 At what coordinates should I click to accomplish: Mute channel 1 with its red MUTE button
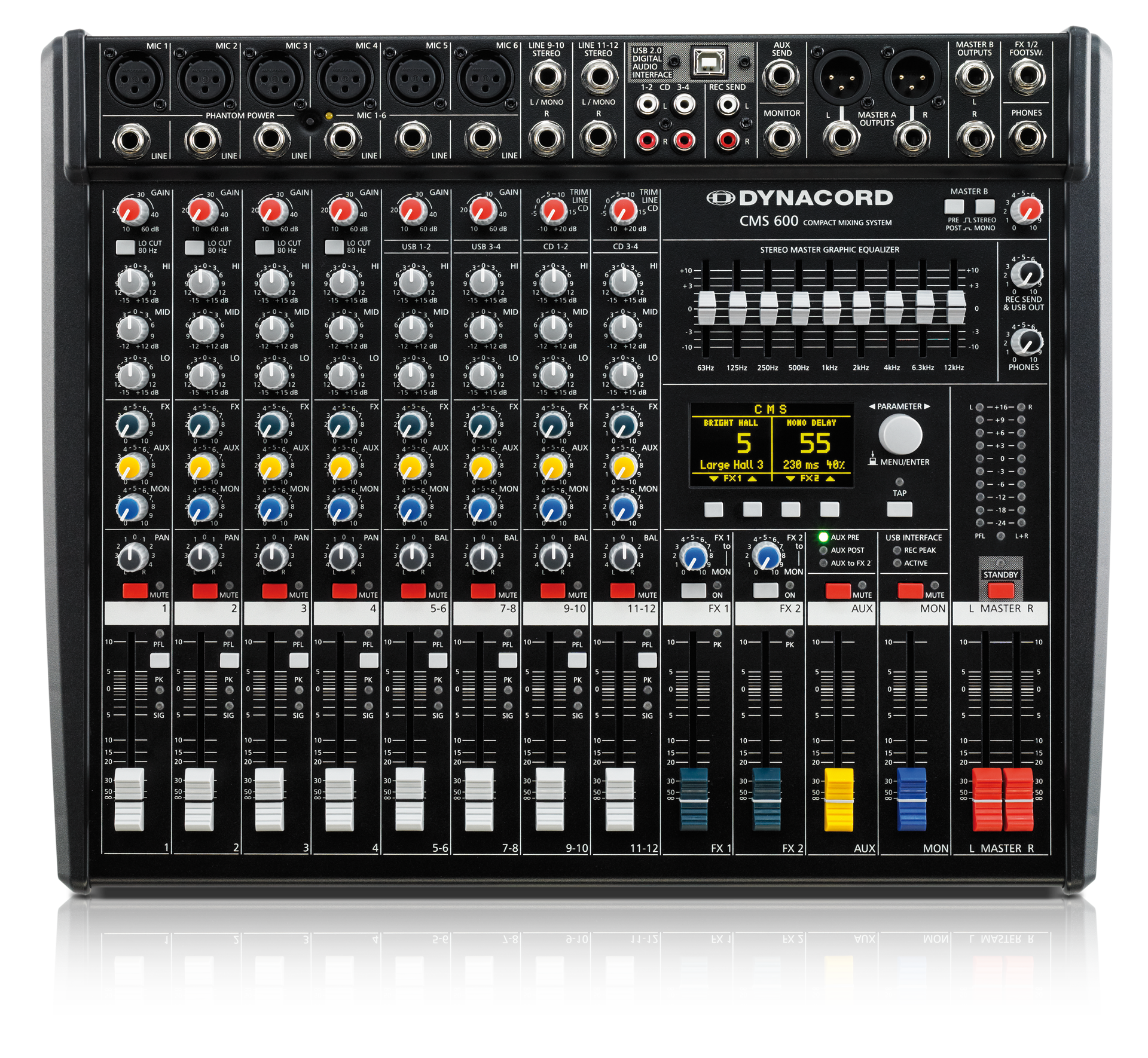[x=135, y=591]
